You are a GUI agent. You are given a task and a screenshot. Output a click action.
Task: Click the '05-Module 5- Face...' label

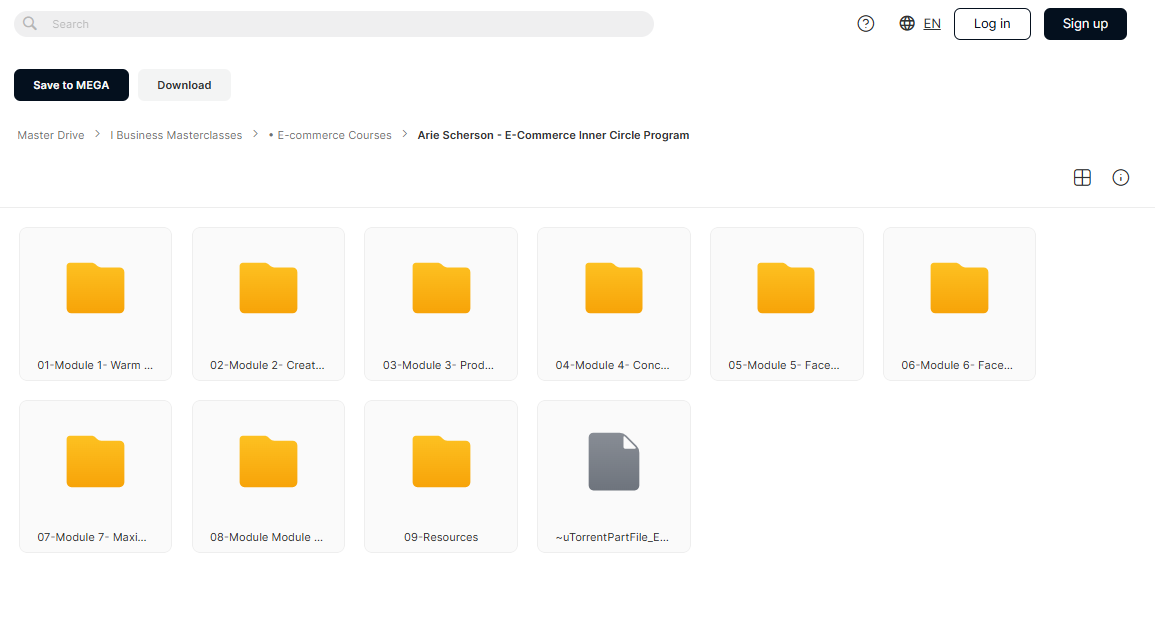(x=784, y=365)
